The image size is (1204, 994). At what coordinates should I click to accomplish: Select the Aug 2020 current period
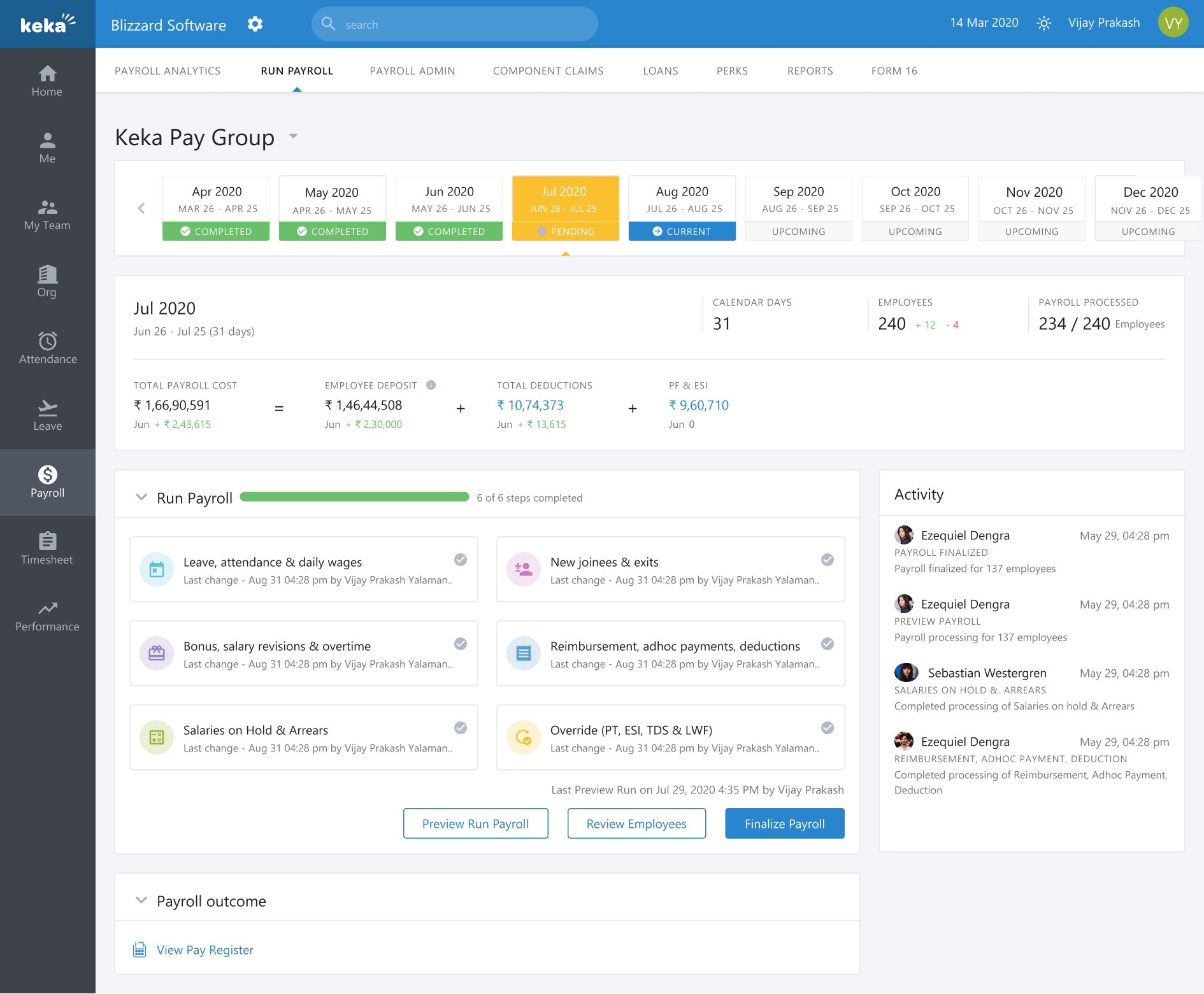pyautogui.click(x=682, y=208)
